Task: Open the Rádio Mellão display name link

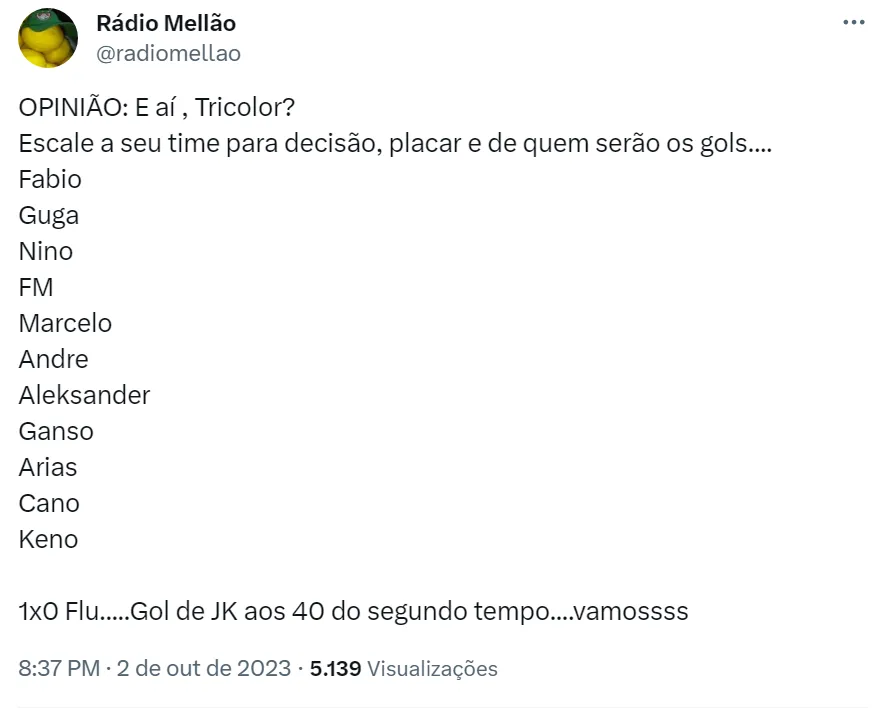Action: tap(166, 23)
